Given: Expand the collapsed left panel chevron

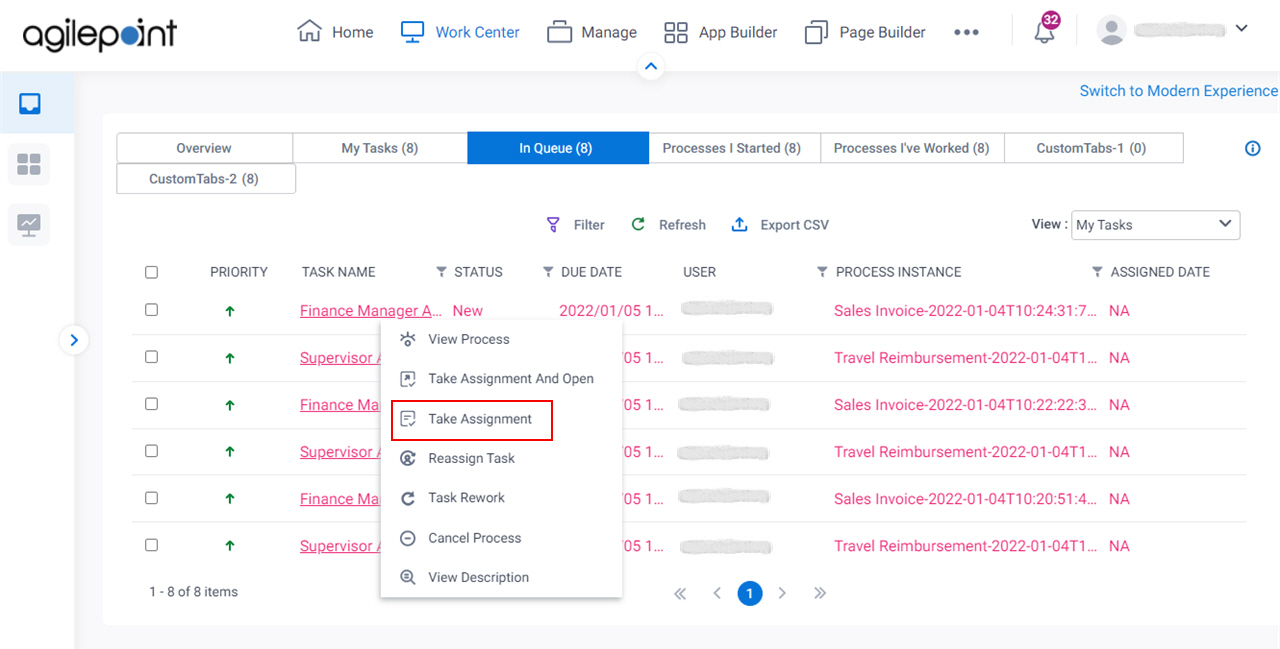Looking at the screenshot, I should coord(74,340).
